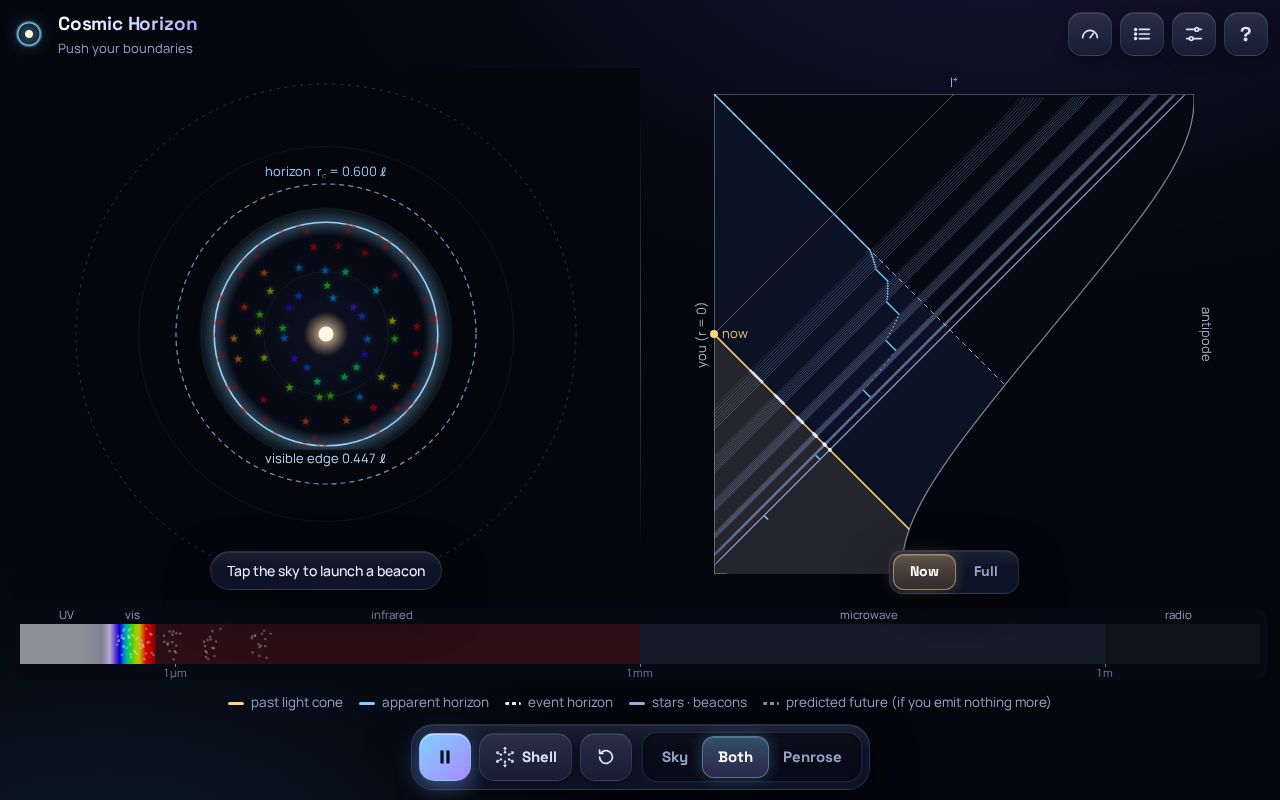
Task: Click the 'UV' spectrum label
Action: coord(66,615)
